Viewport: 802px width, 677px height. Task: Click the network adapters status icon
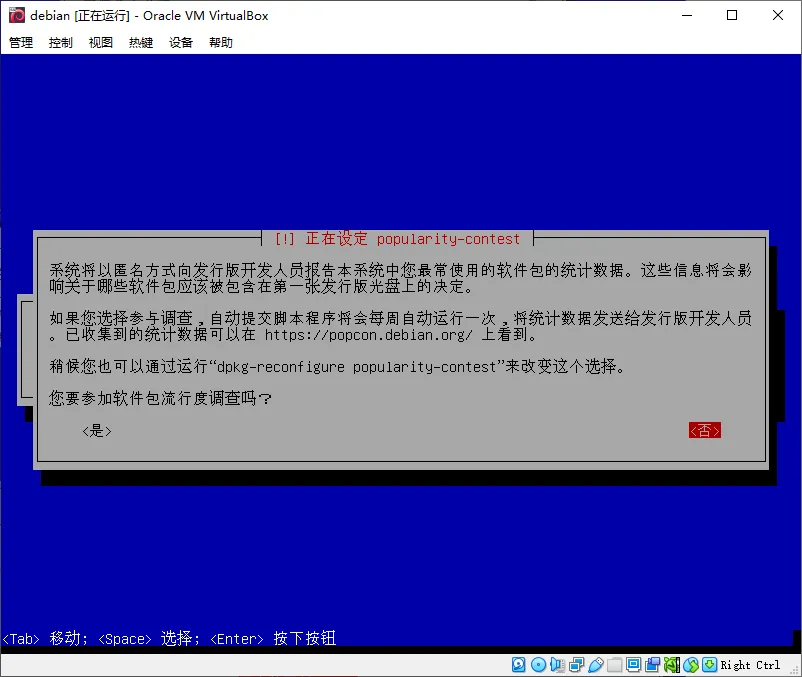pyautogui.click(x=576, y=665)
